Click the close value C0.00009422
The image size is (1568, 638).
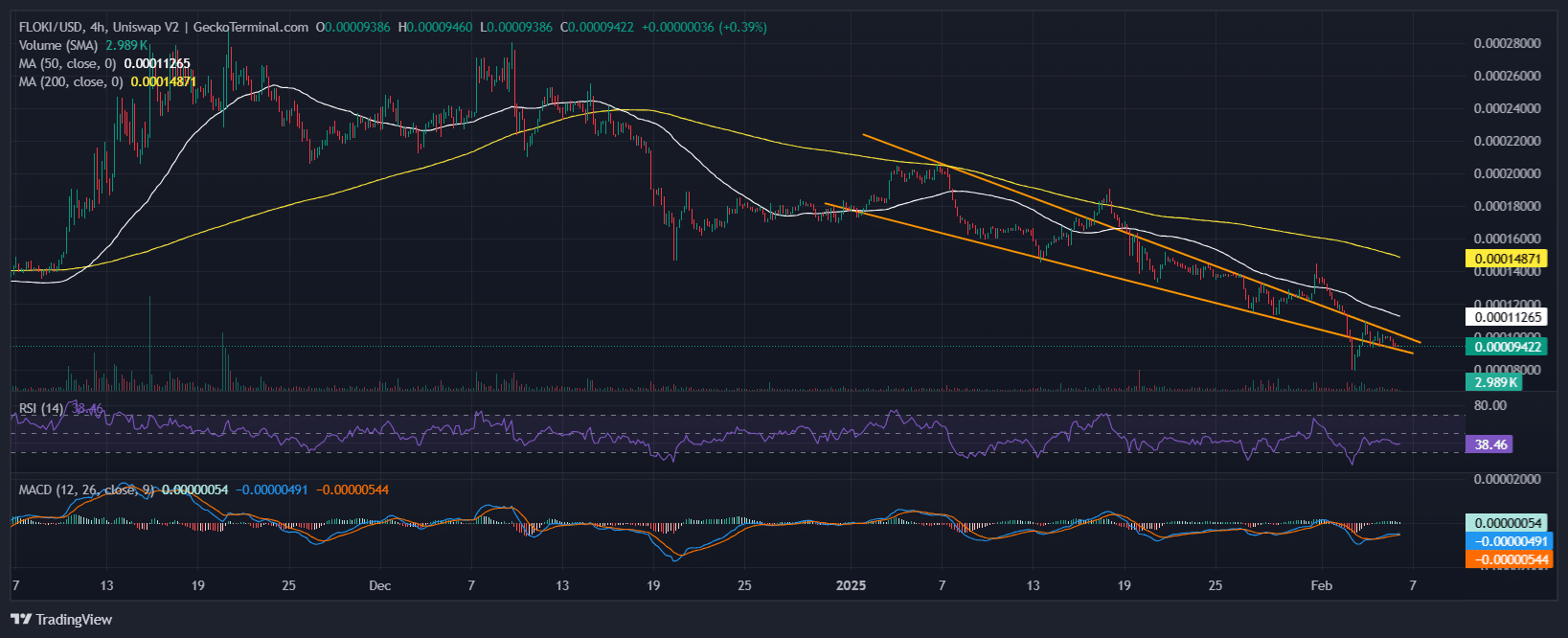[x=597, y=27]
